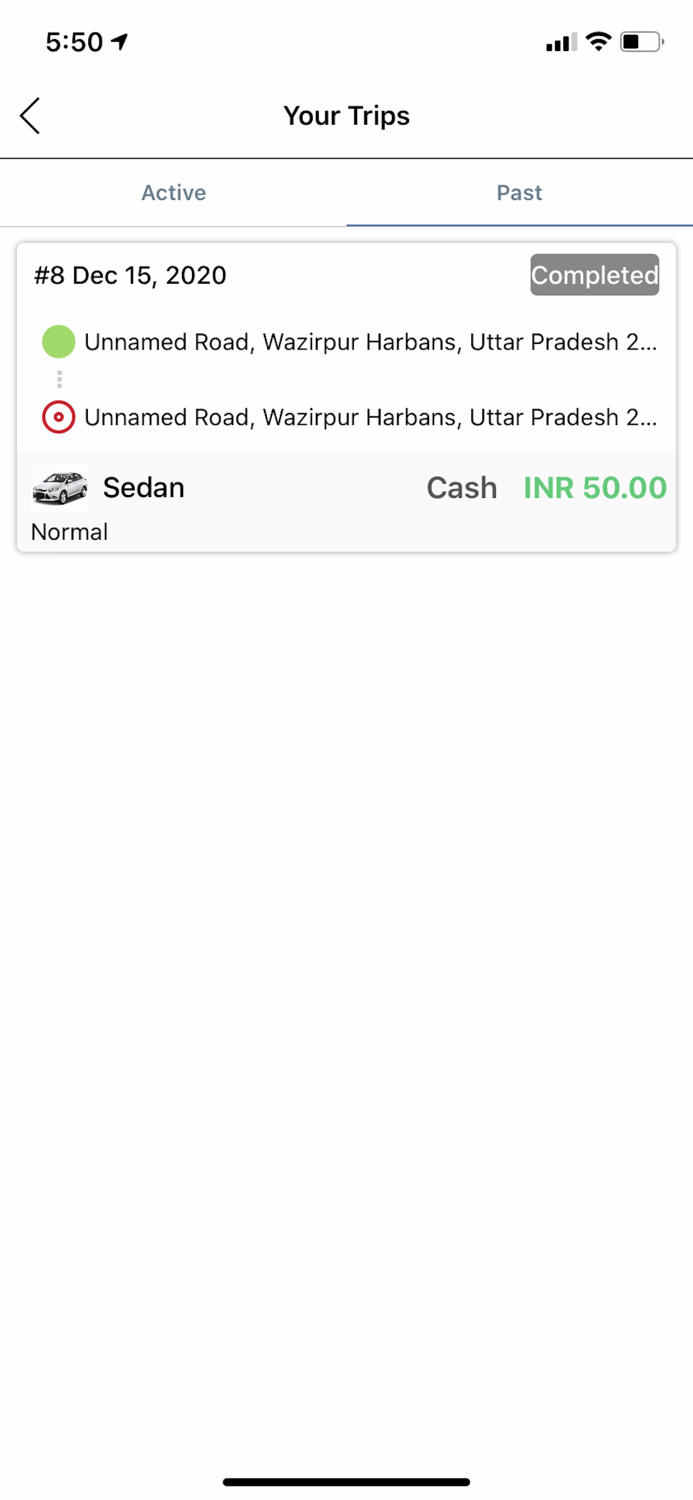Tap the Normal ride type label
Viewport: 693px width, 1500px height.
[69, 532]
